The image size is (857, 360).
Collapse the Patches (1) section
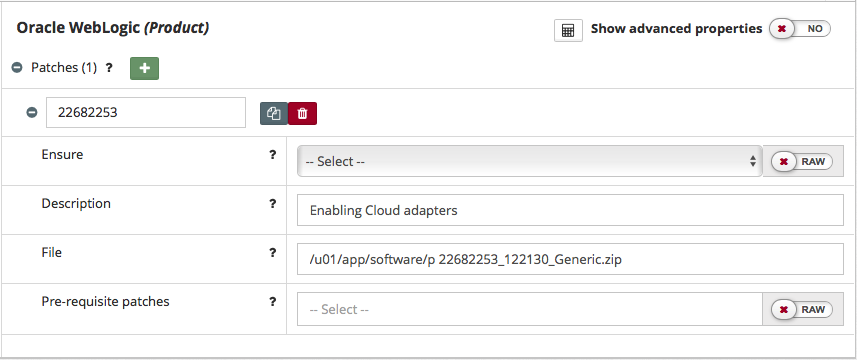pyautogui.click(x=17, y=68)
